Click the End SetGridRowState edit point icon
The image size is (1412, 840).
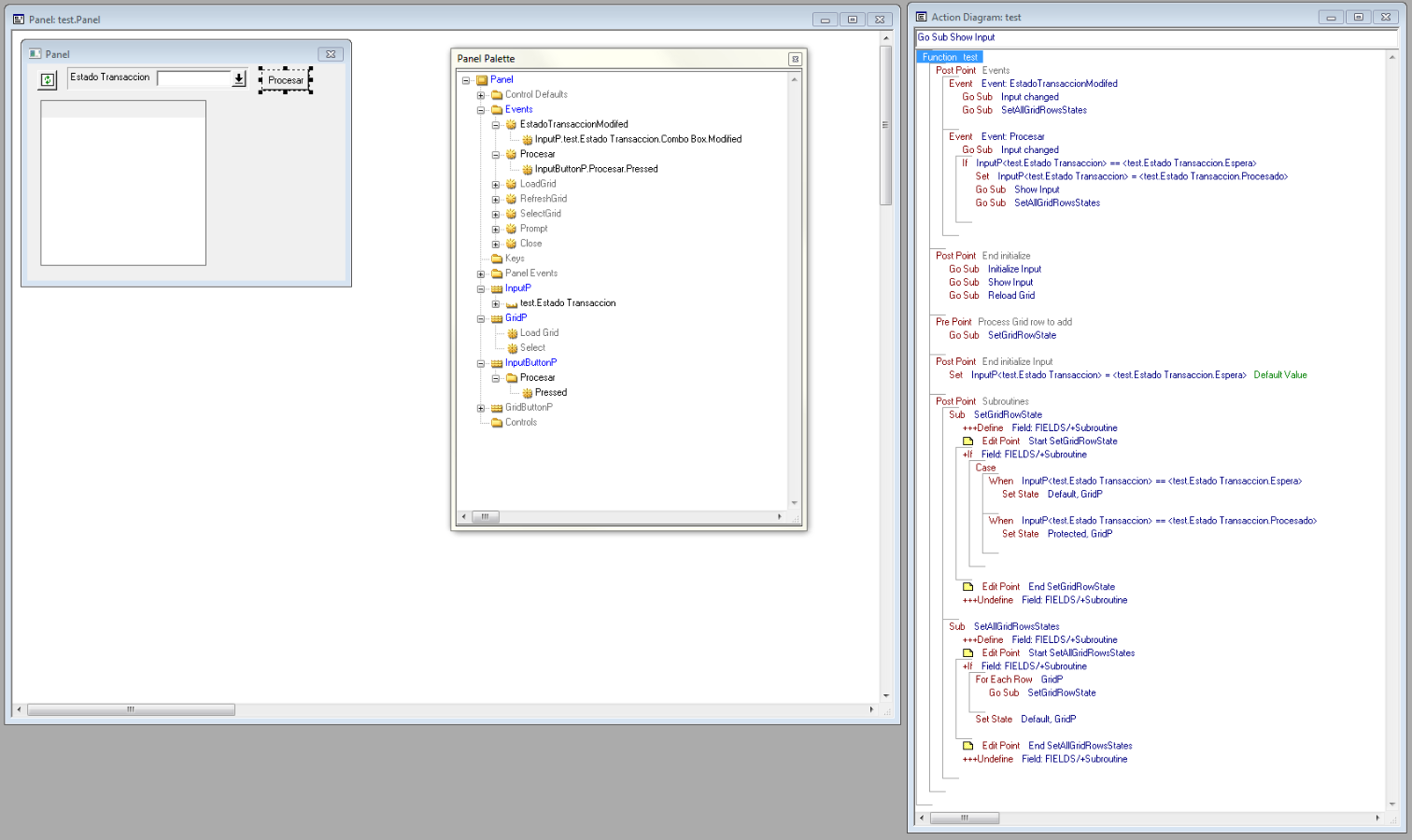[x=968, y=587]
